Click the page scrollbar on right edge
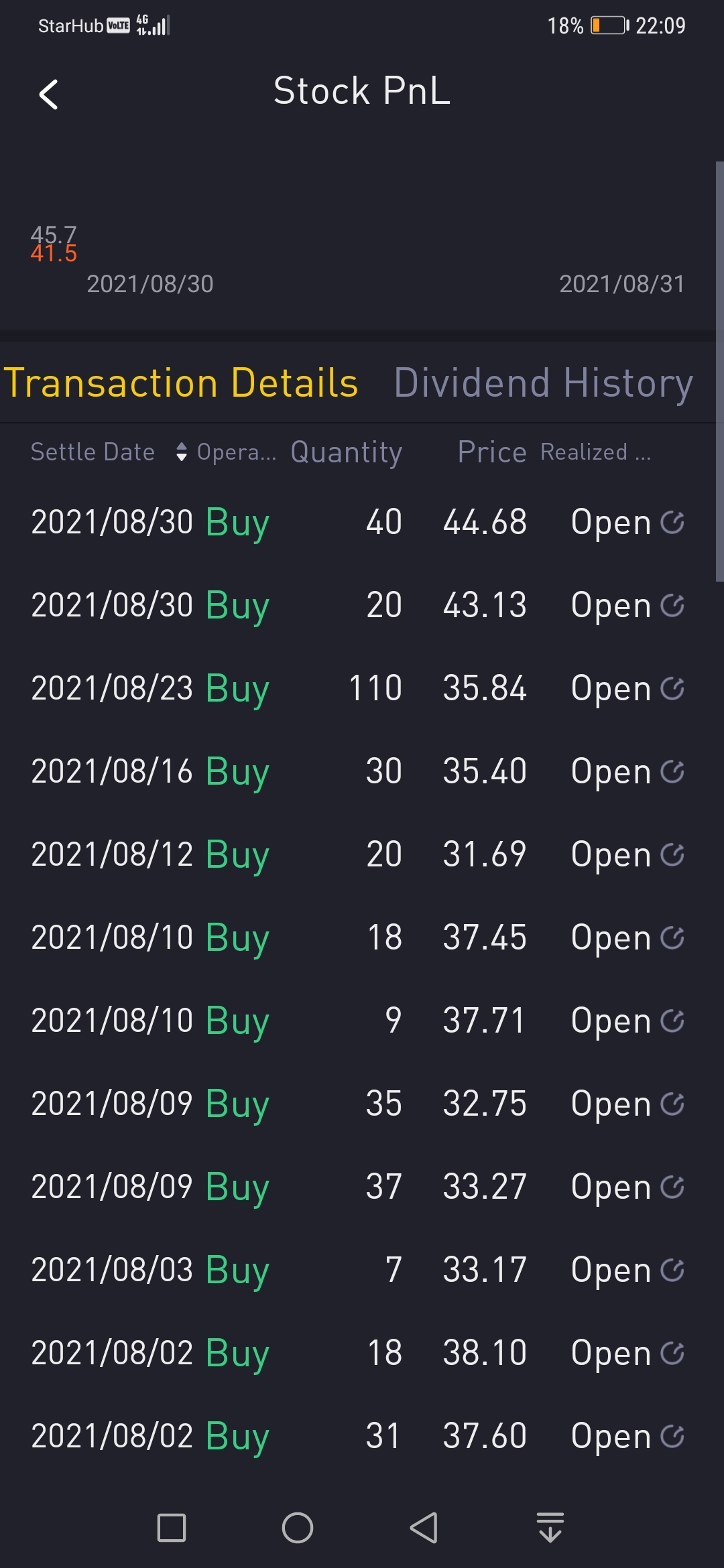This screenshot has height=1568, width=724. (x=719, y=372)
